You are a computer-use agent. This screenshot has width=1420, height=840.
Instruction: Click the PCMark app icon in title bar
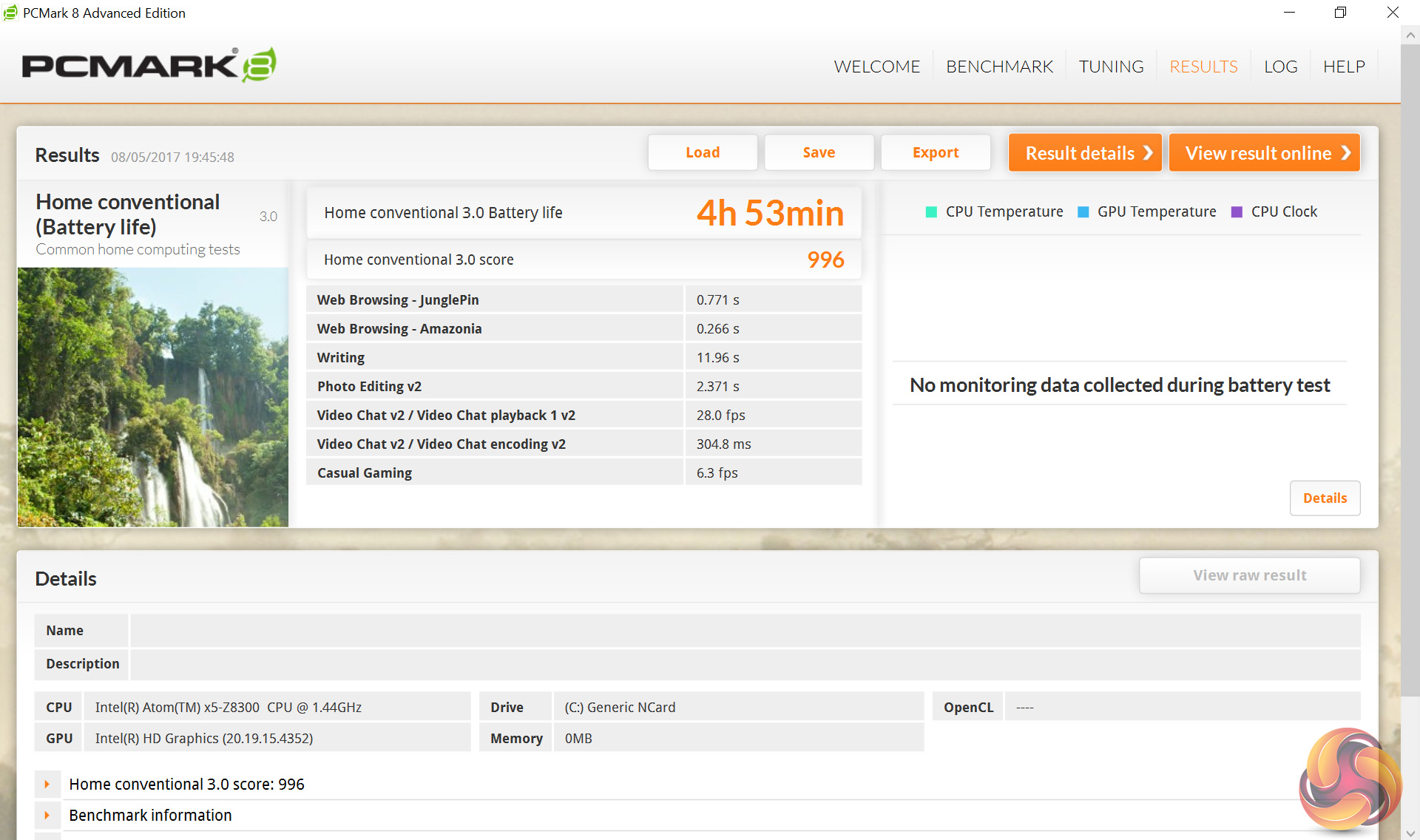(x=10, y=13)
